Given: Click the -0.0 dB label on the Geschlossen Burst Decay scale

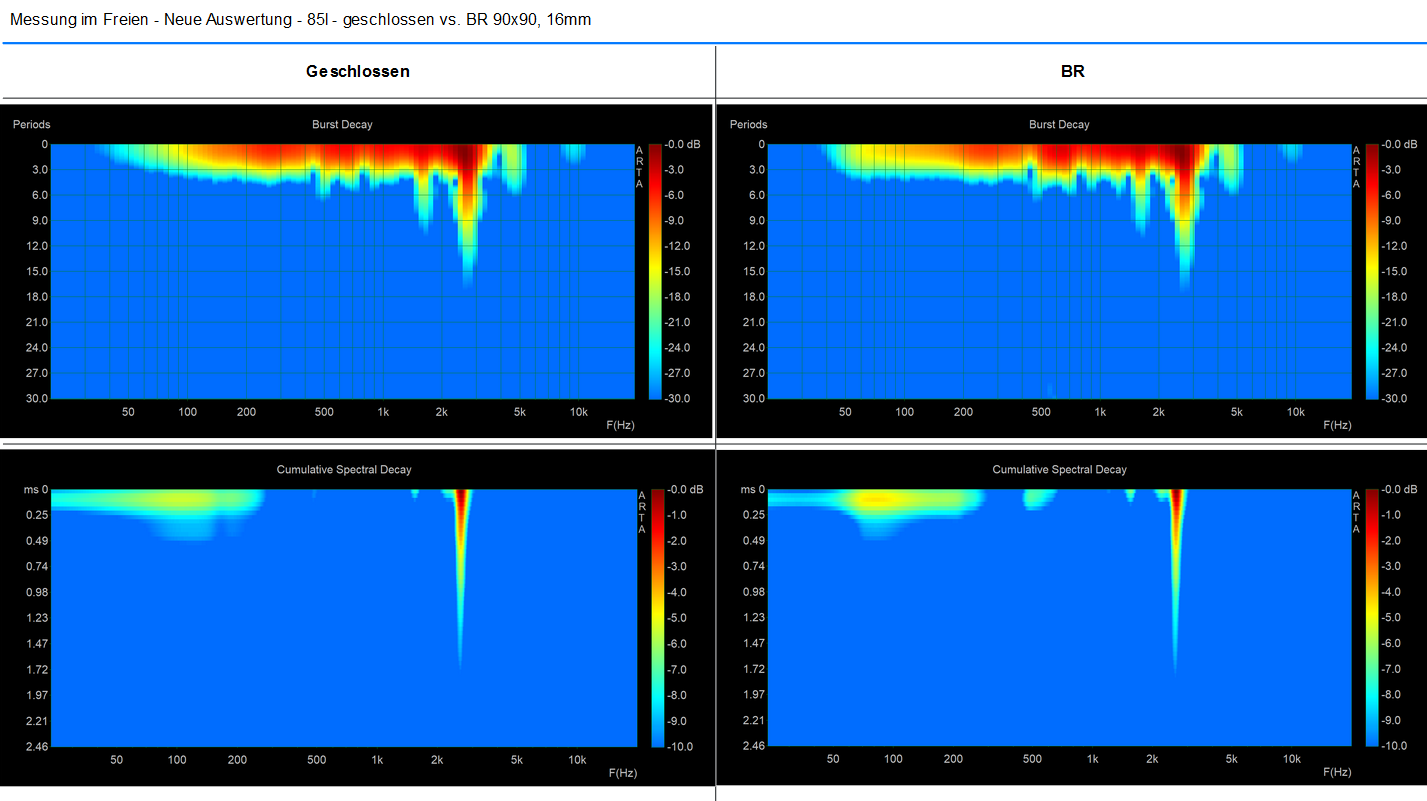Looking at the screenshot, I should (x=685, y=145).
